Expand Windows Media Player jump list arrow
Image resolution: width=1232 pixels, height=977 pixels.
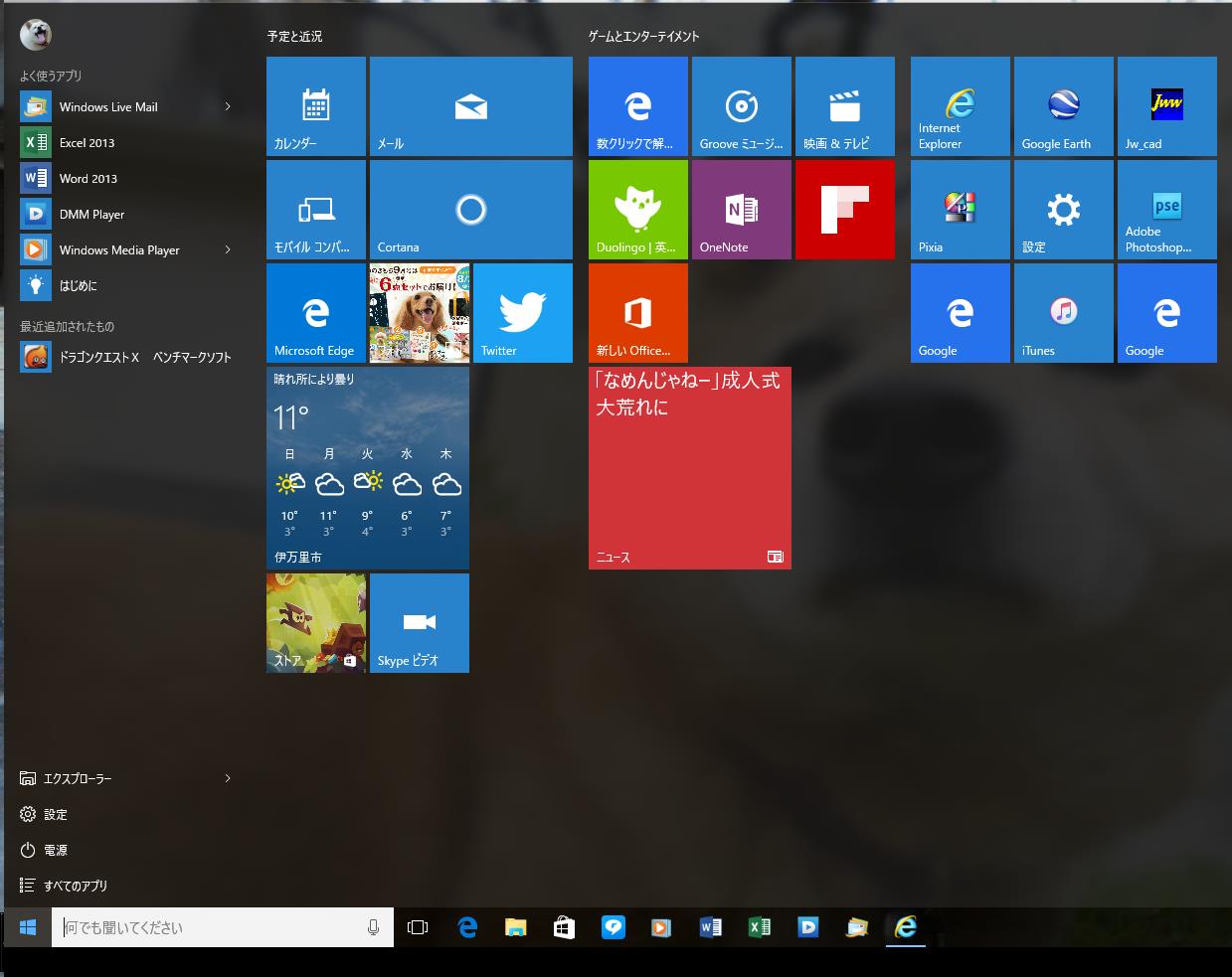(x=228, y=250)
